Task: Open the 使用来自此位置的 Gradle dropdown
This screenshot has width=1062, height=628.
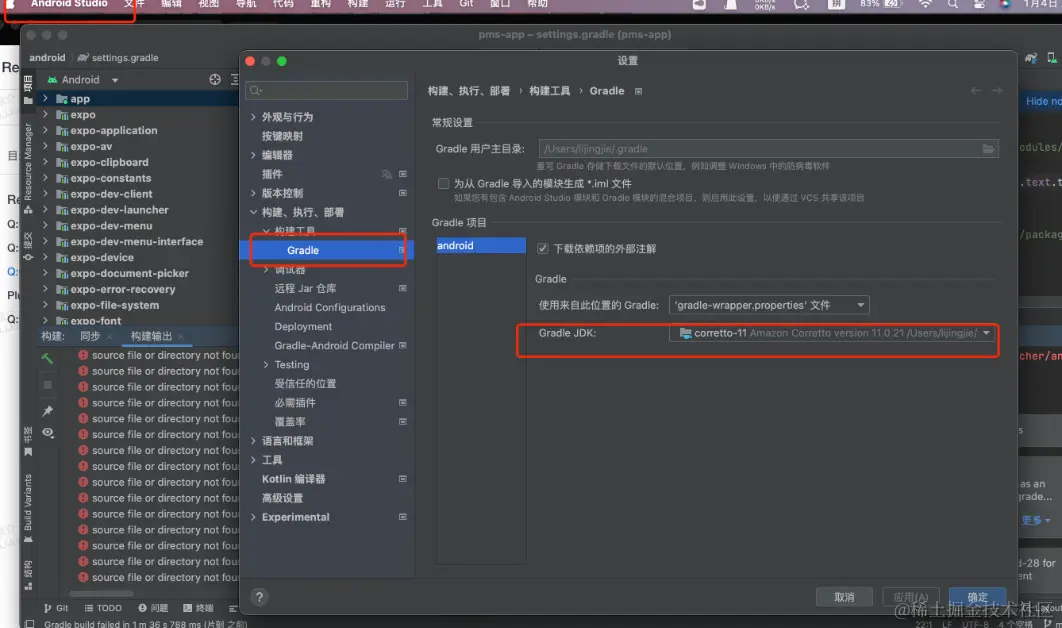Action: [x=769, y=305]
